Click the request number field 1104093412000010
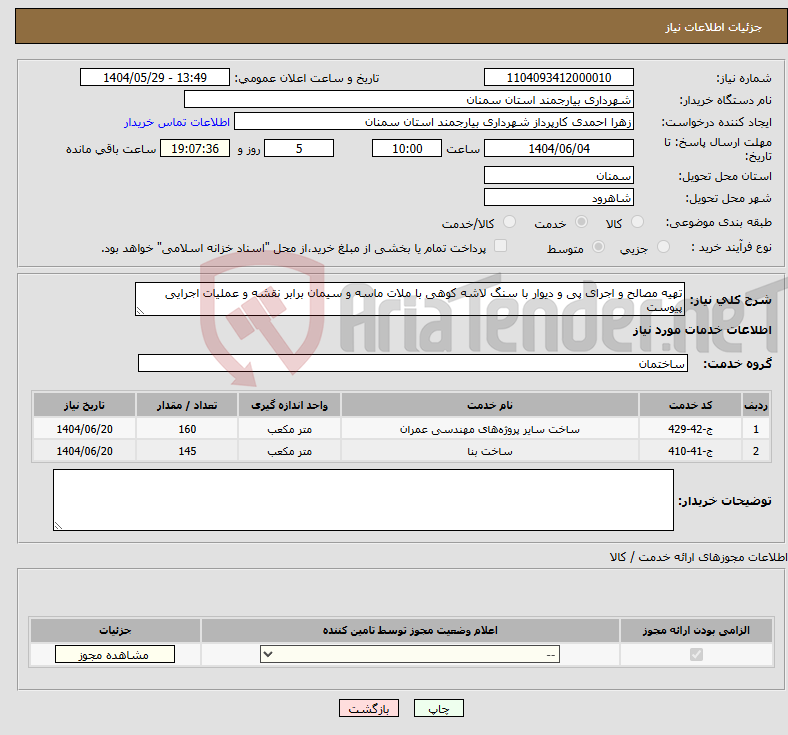 point(558,77)
